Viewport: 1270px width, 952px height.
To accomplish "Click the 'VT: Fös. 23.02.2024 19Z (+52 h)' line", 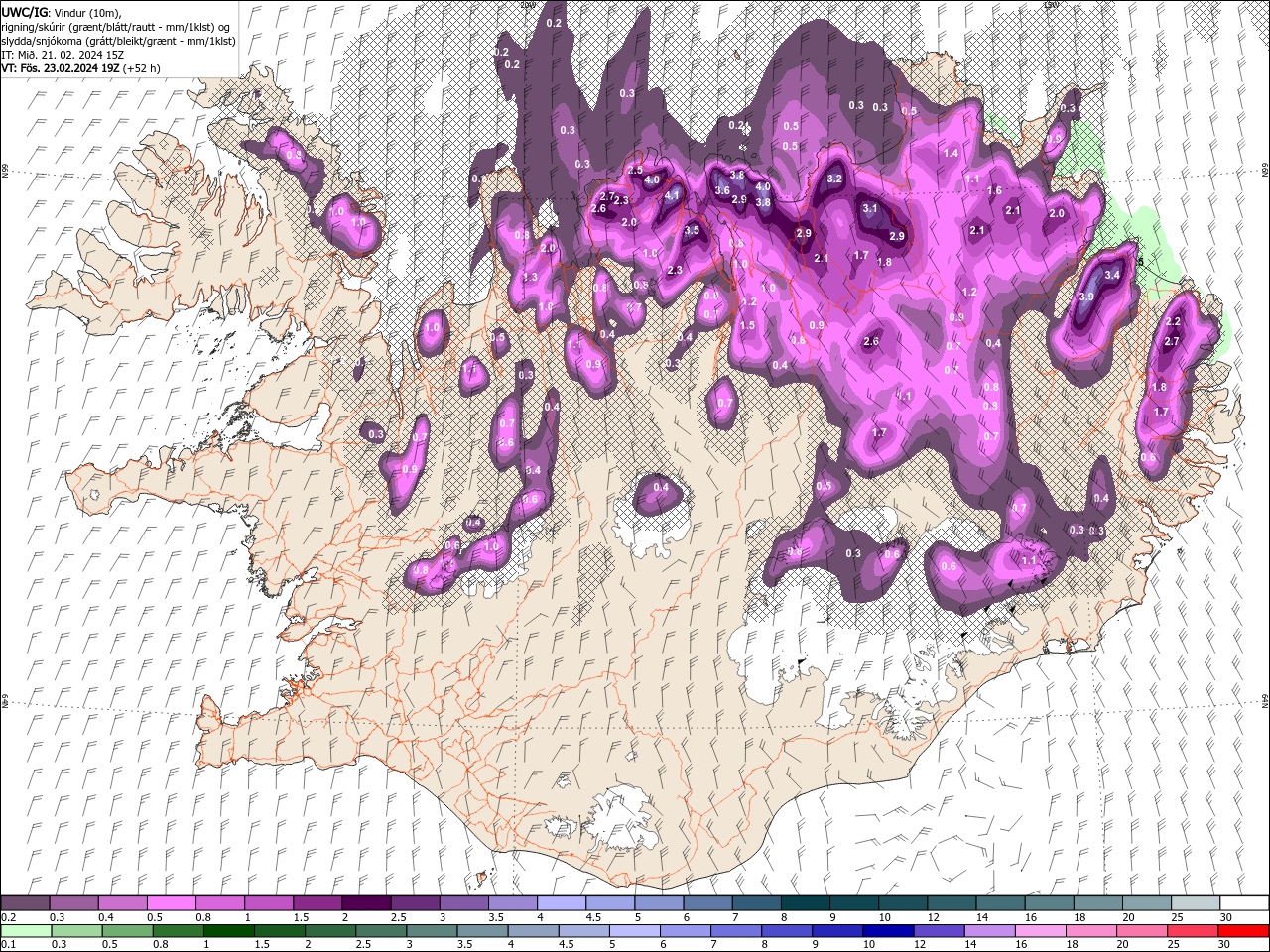I will click(80, 68).
